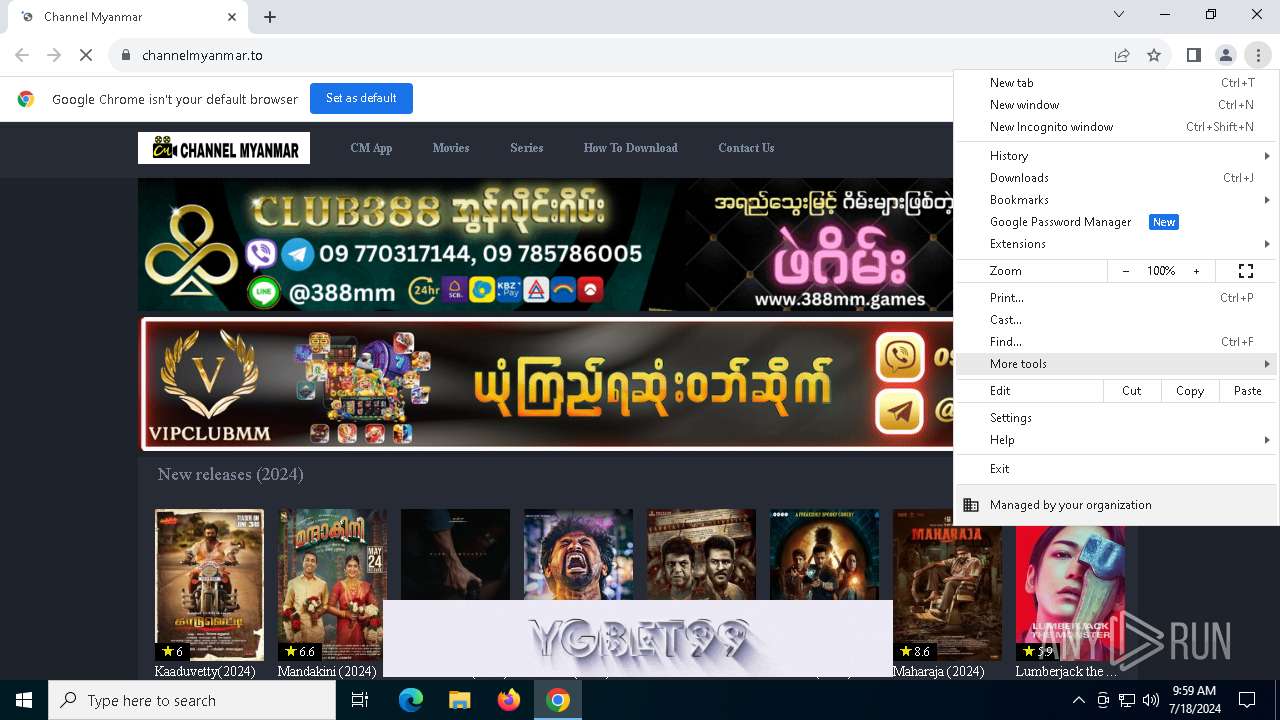The width and height of the screenshot is (1280, 720).
Task: Expand the More tools submenu
Action: [1117, 364]
